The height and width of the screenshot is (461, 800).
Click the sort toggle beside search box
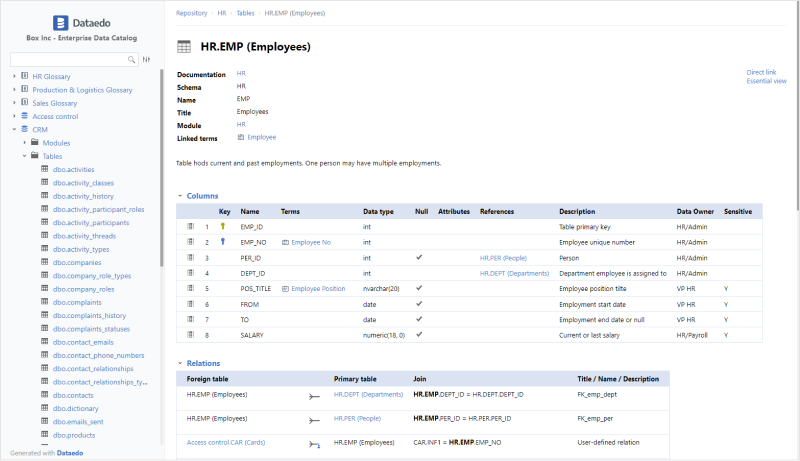click(x=147, y=60)
